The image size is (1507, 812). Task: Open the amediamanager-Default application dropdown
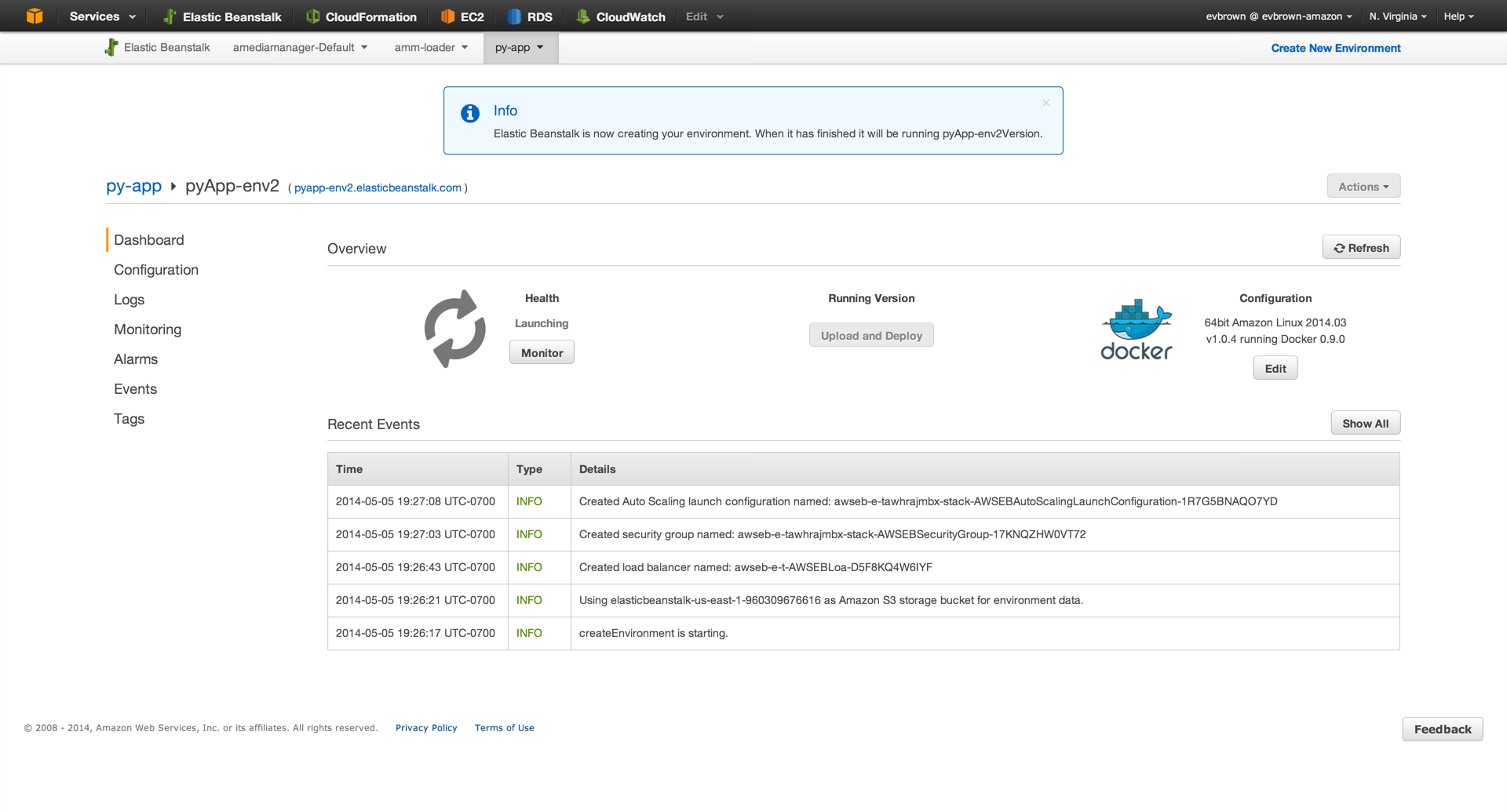[300, 48]
